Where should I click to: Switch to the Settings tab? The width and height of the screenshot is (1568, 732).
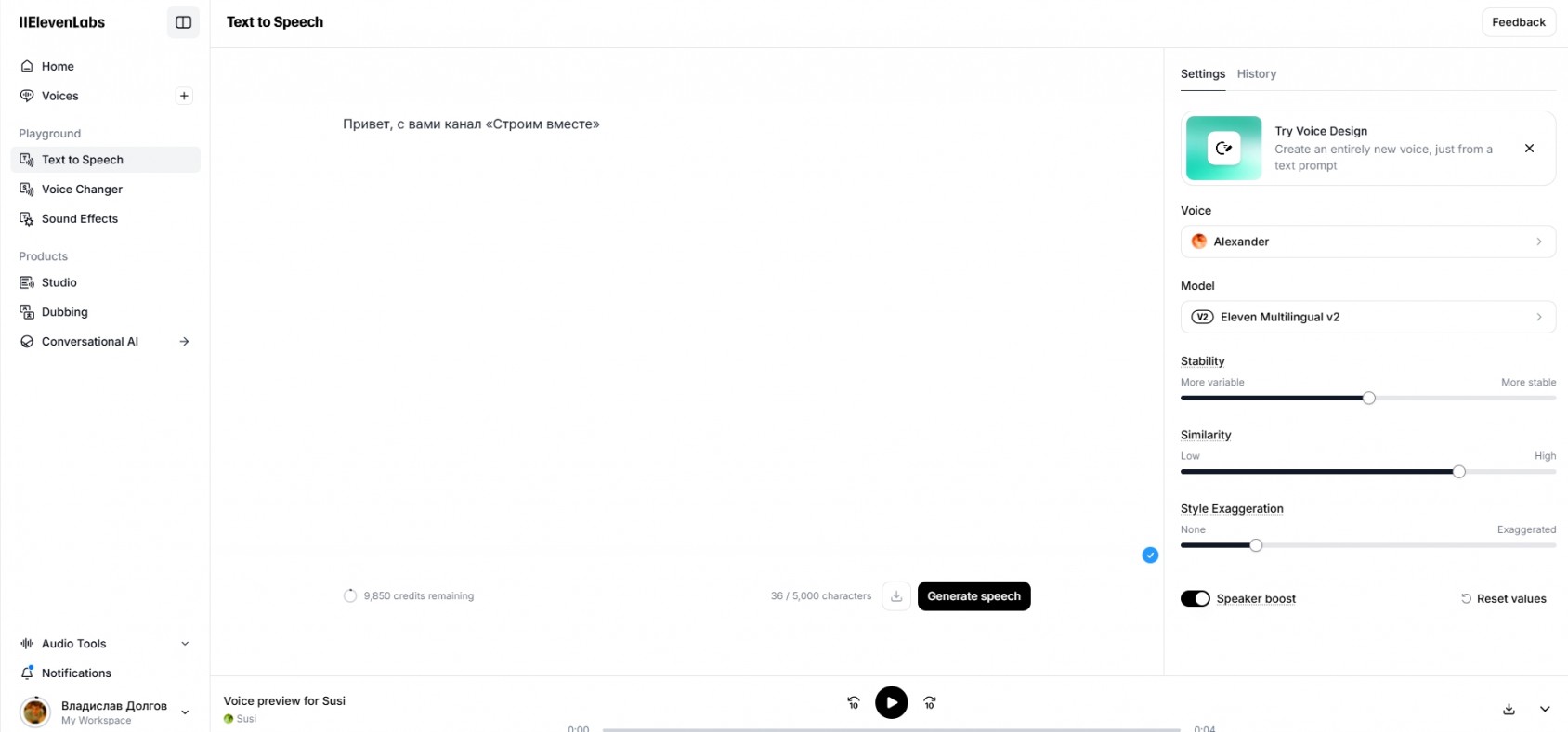click(1203, 74)
